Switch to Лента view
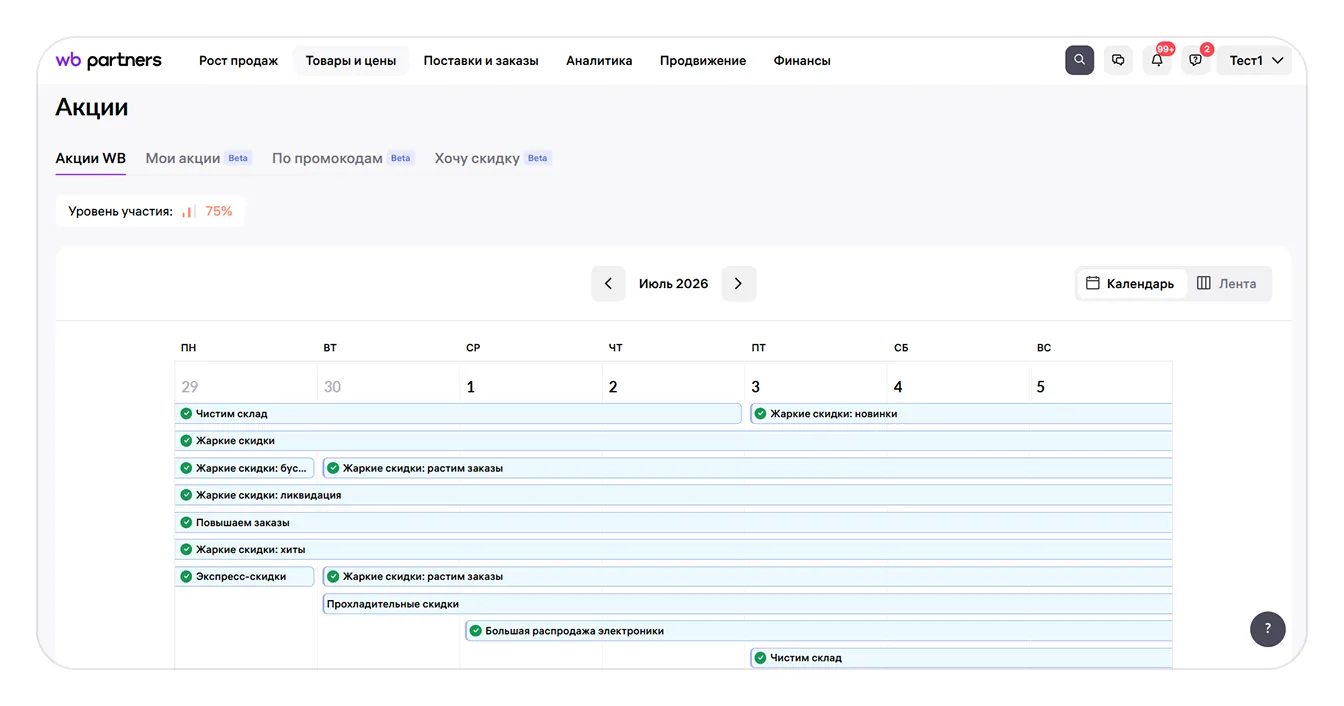Viewport: 1344px width, 706px height. pyautogui.click(x=1227, y=284)
